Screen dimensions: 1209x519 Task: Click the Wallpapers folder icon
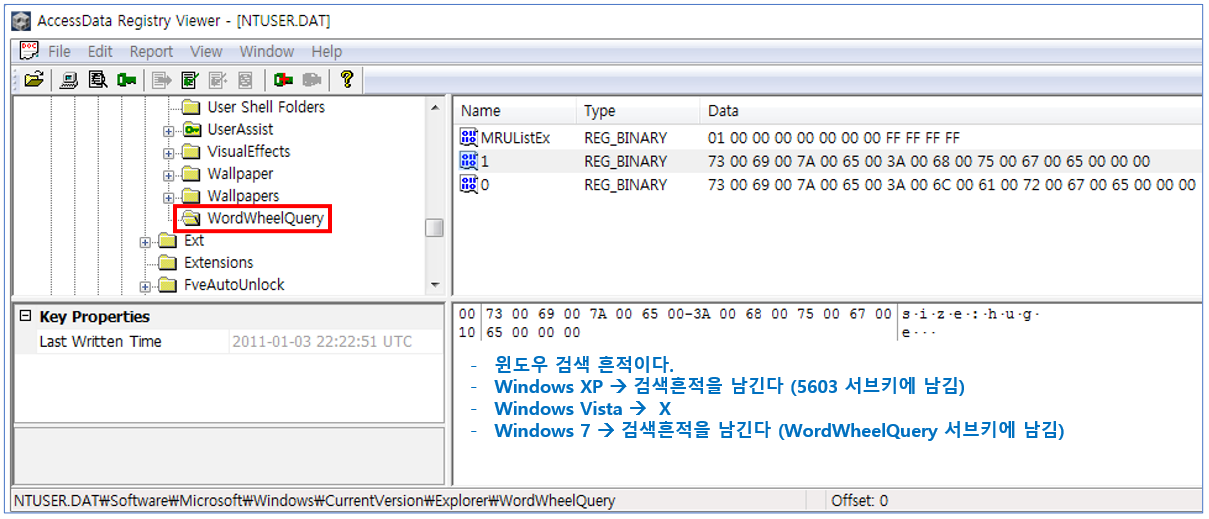pyautogui.click(x=191, y=196)
